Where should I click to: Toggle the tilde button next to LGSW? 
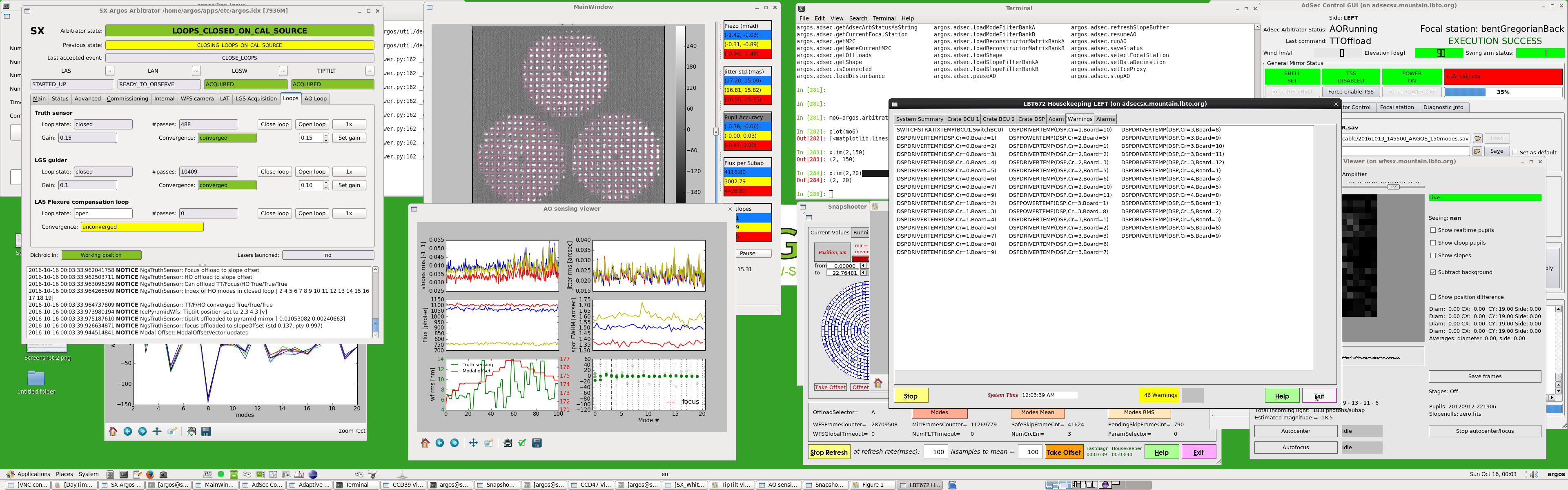tap(283, 71)
